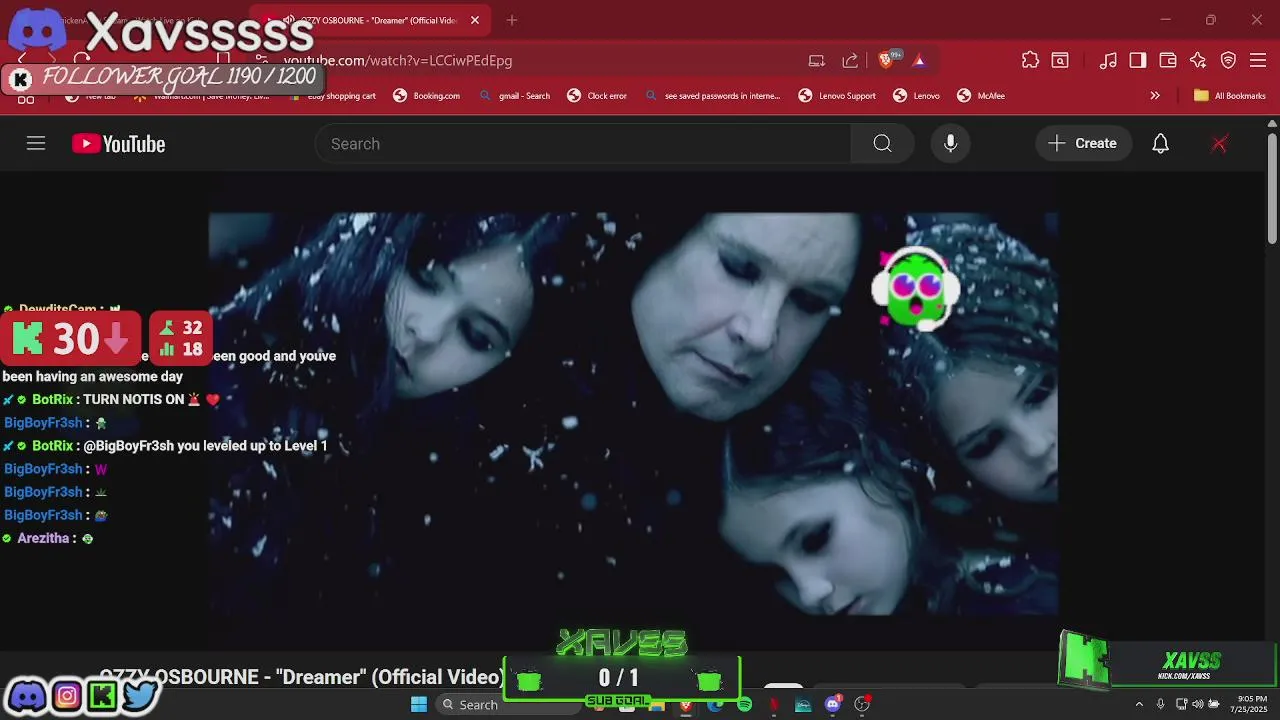Click the cast media icon in address bar

click(817, 60)
